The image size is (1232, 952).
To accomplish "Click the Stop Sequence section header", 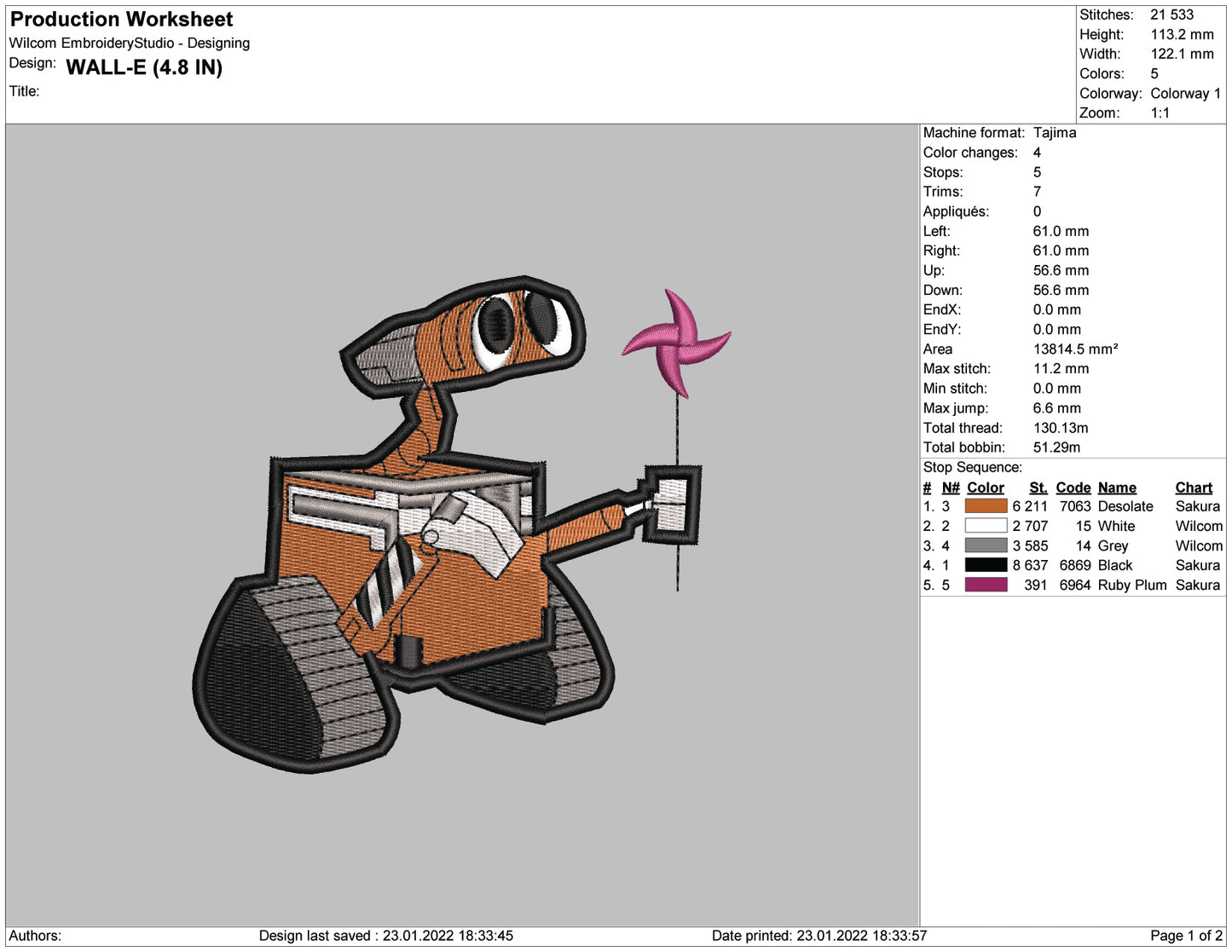I will (x=974, y=467).
